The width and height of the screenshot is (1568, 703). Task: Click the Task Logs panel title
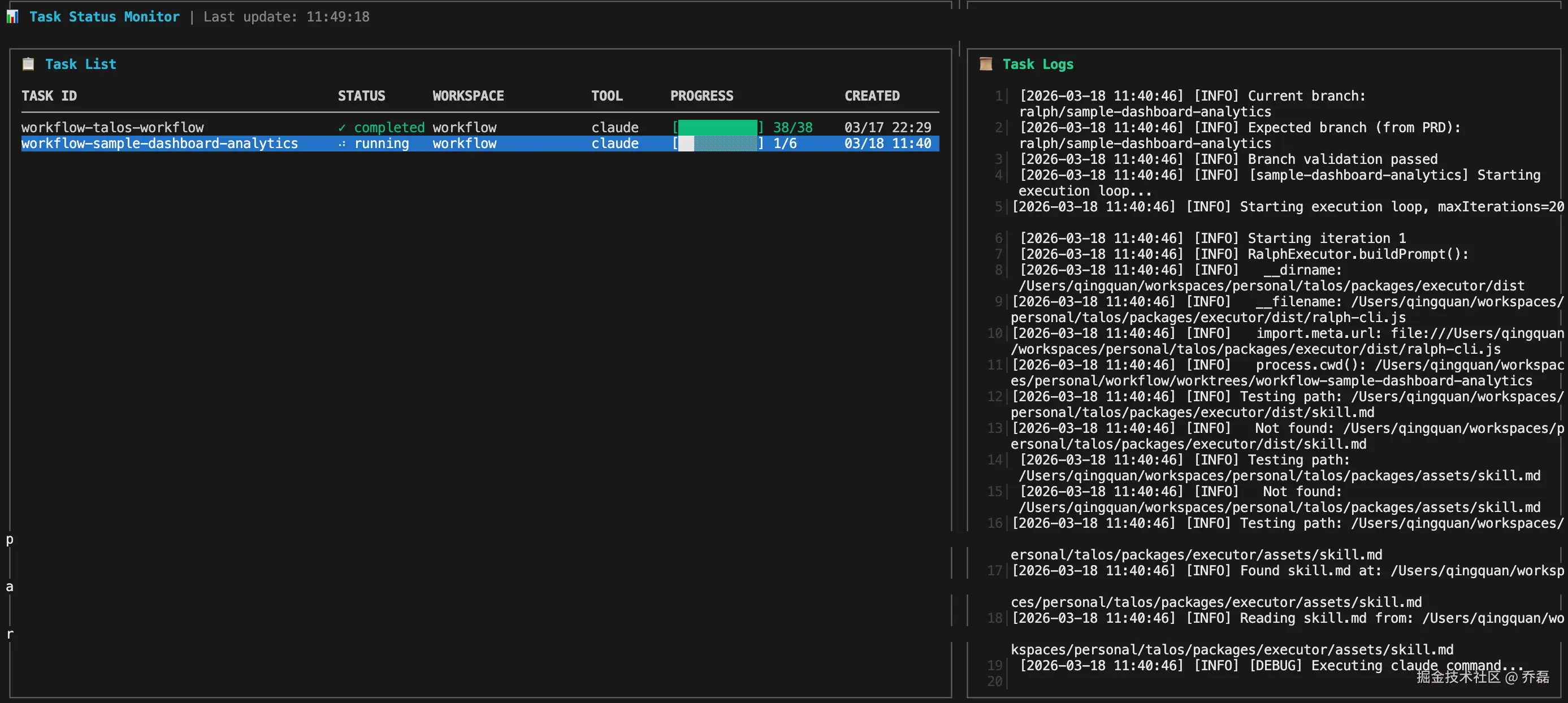click(1037, 64)
